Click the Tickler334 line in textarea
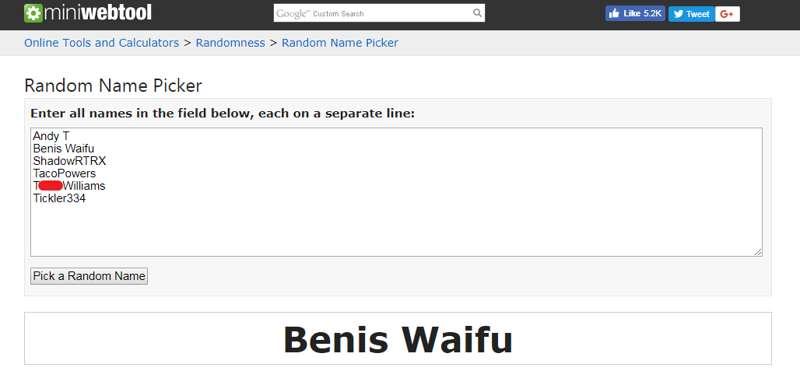 pyautogui.click(x=59, y=198)
